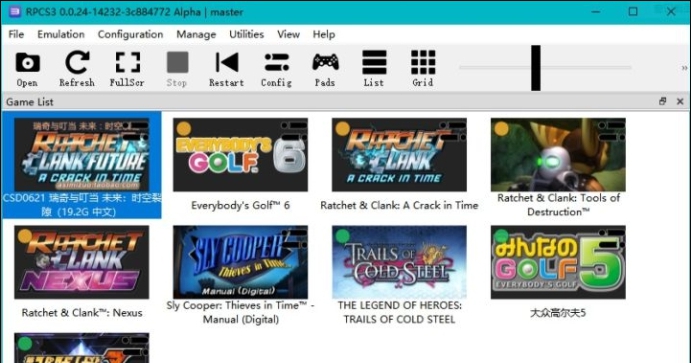Image resolution: width=691 pixels, height=363 pixels.
Task: Select Ratchet & Clank A Crack in Time cover
Action: [x=399, y=155]
